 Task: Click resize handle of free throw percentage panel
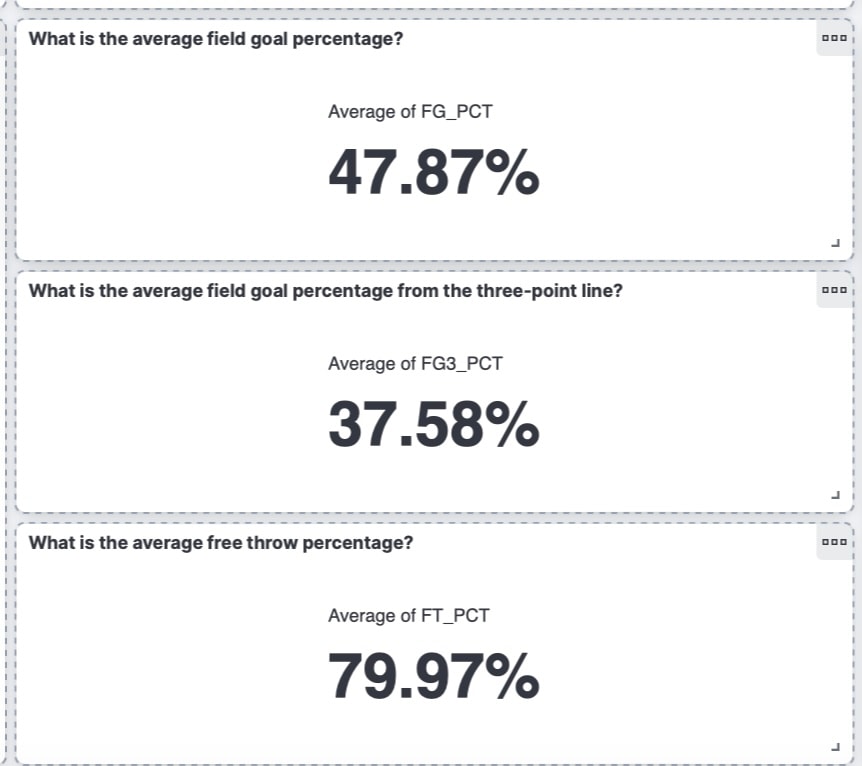(x=836, y=746)
